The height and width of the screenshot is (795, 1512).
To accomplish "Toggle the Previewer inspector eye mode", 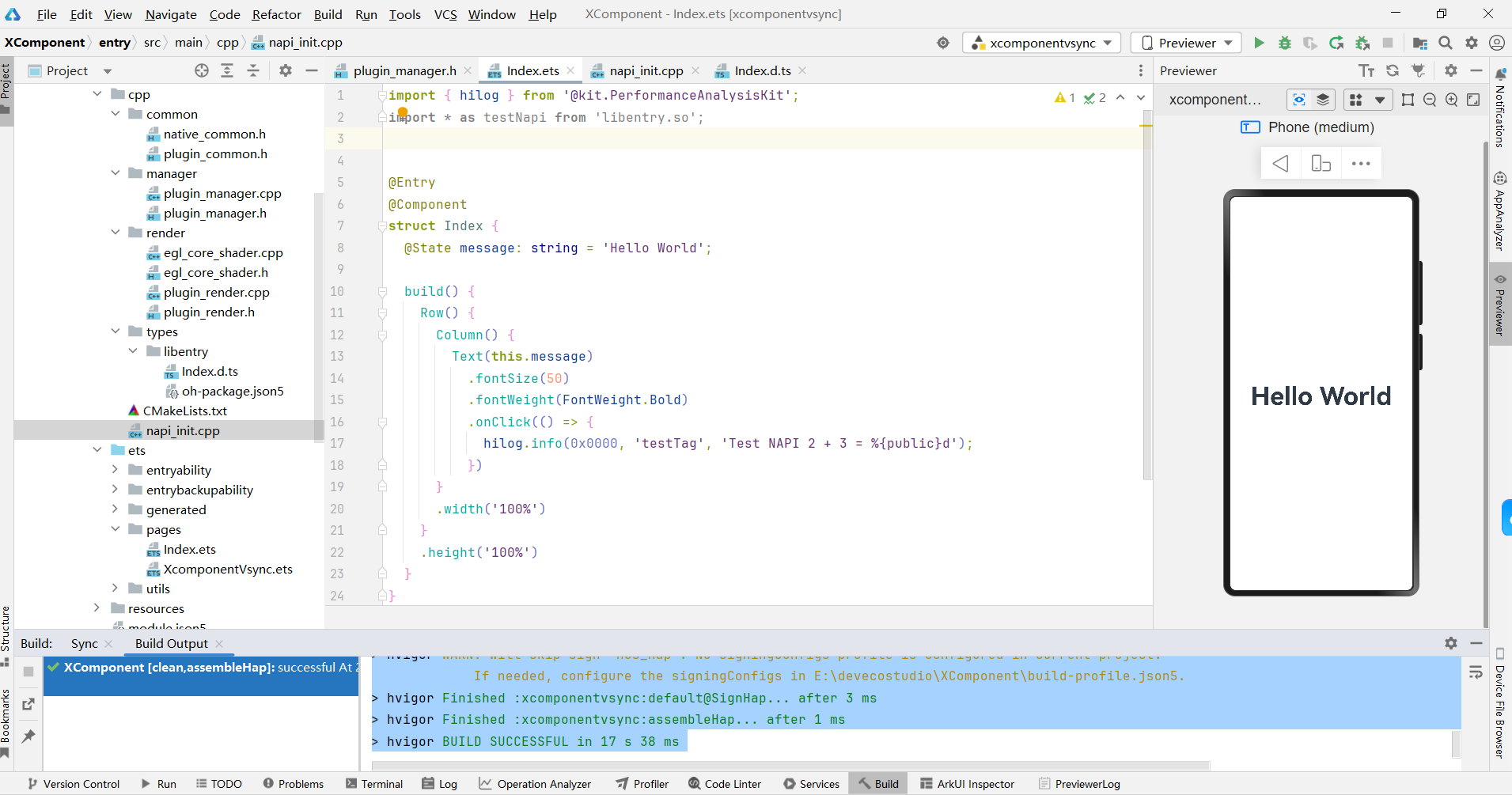I will pyautogui.click(x=1299, y=100).
